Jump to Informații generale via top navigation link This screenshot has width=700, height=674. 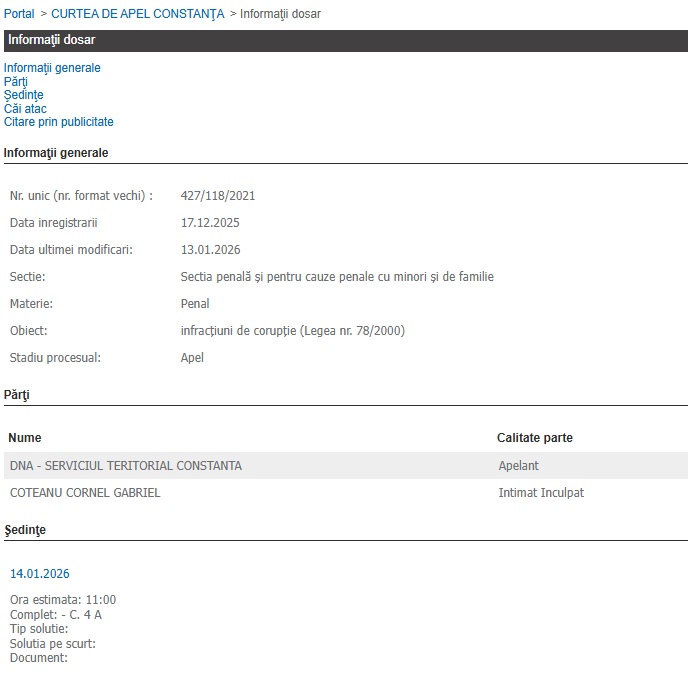52,68
